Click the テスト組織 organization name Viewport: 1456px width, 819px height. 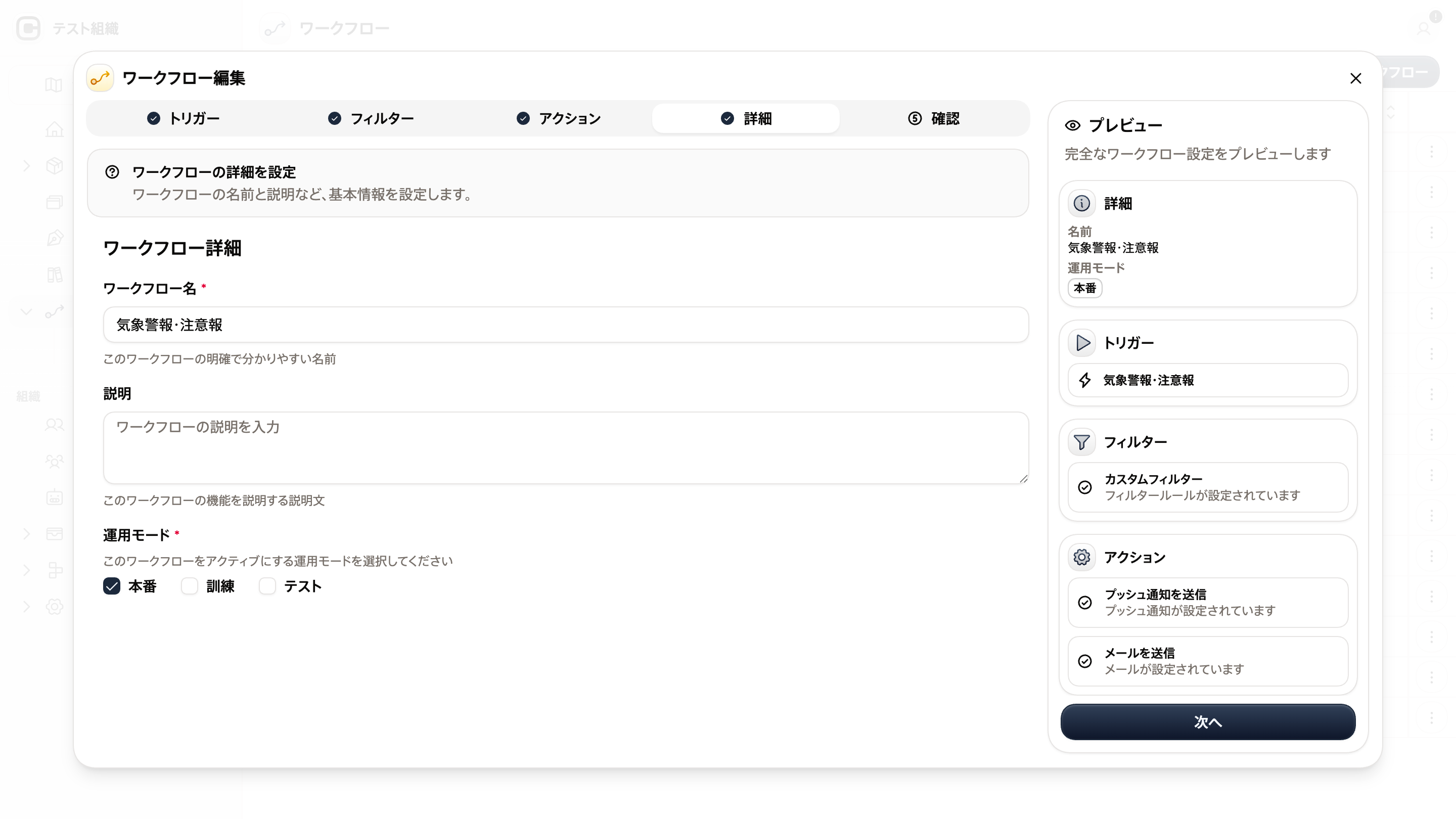pyautogui.click(x=85, y=28)
